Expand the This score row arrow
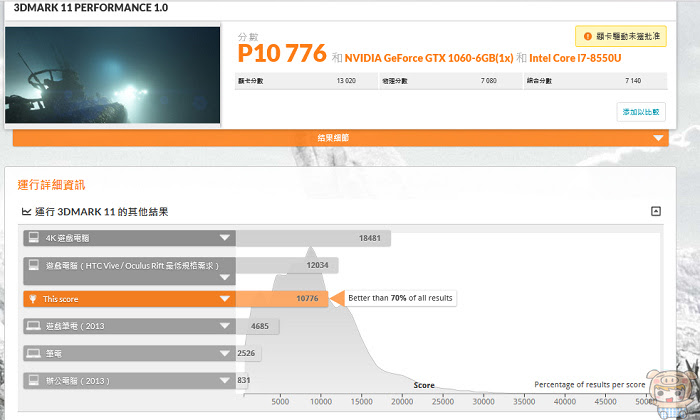This screenshot has height=420, width=700. point(225,299)
